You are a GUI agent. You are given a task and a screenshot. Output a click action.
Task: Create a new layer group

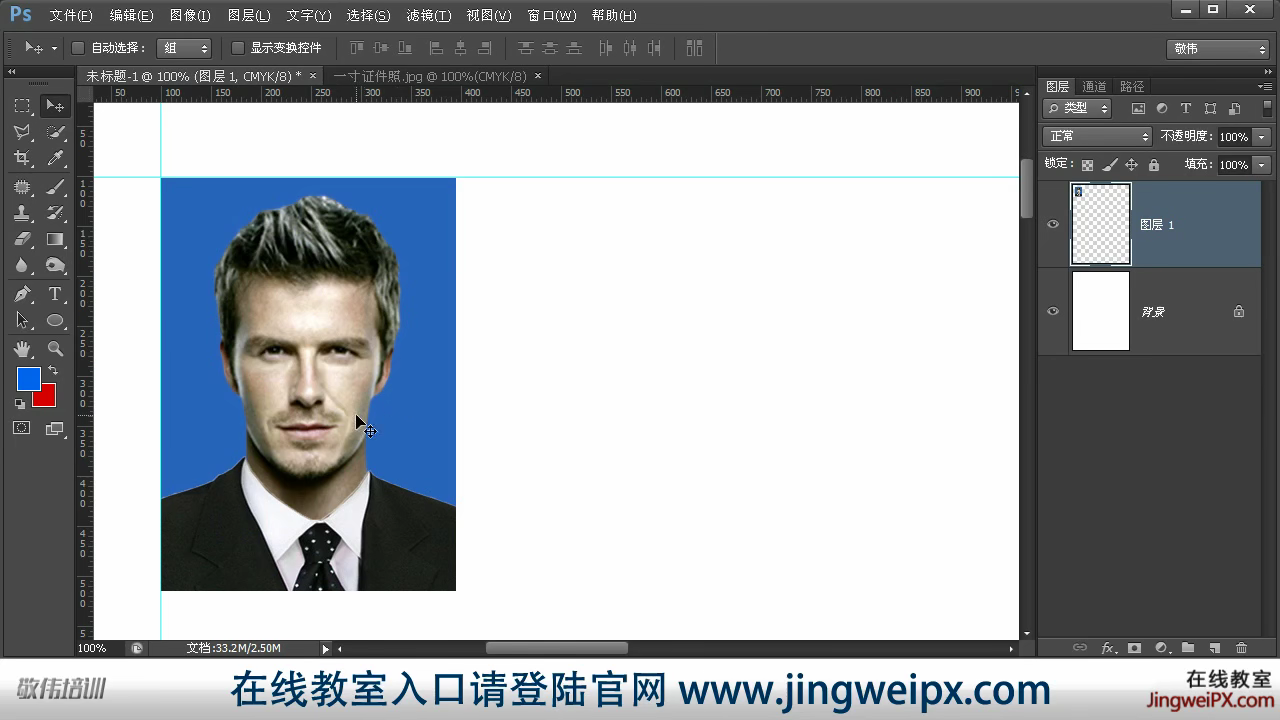click(1188, 648)
